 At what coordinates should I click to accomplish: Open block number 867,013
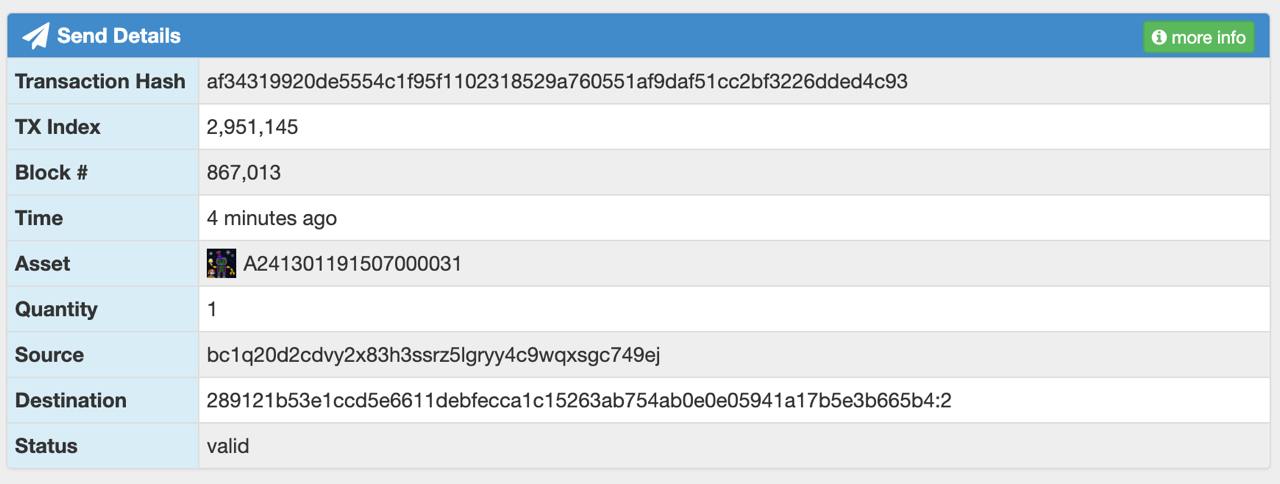coord(244,173)
